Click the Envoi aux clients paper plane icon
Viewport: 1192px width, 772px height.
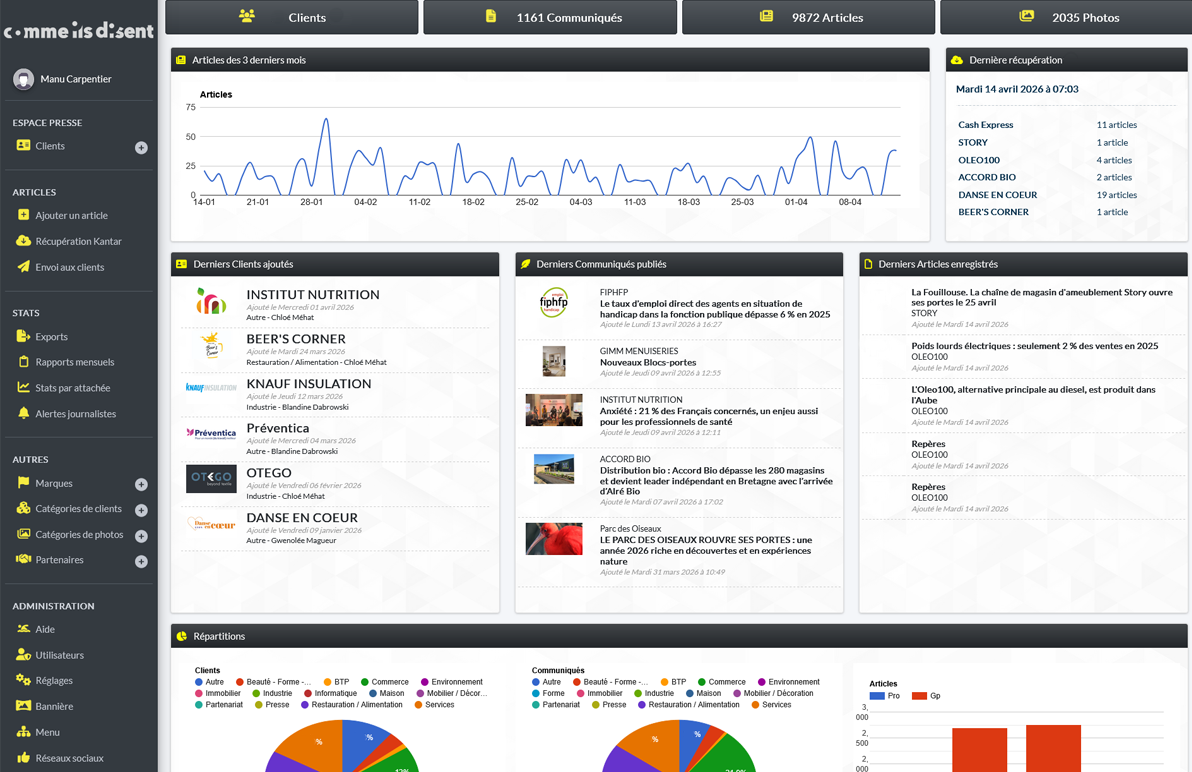tap(23, 267)
